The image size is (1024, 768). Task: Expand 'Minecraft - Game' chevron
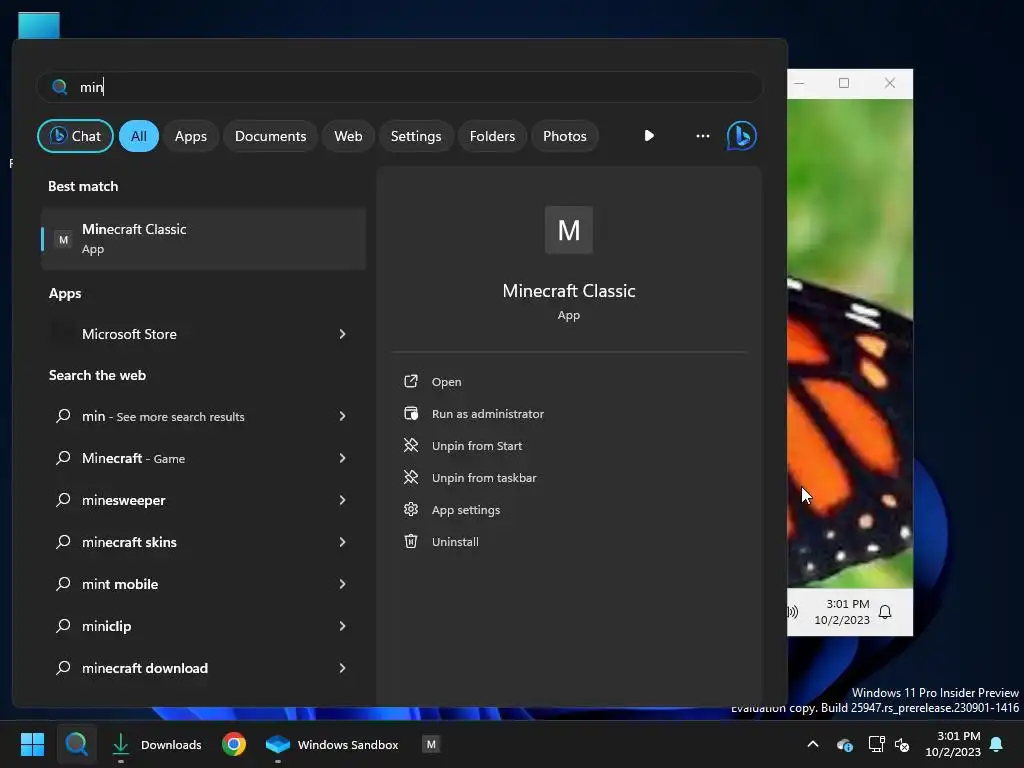point(342,458)
